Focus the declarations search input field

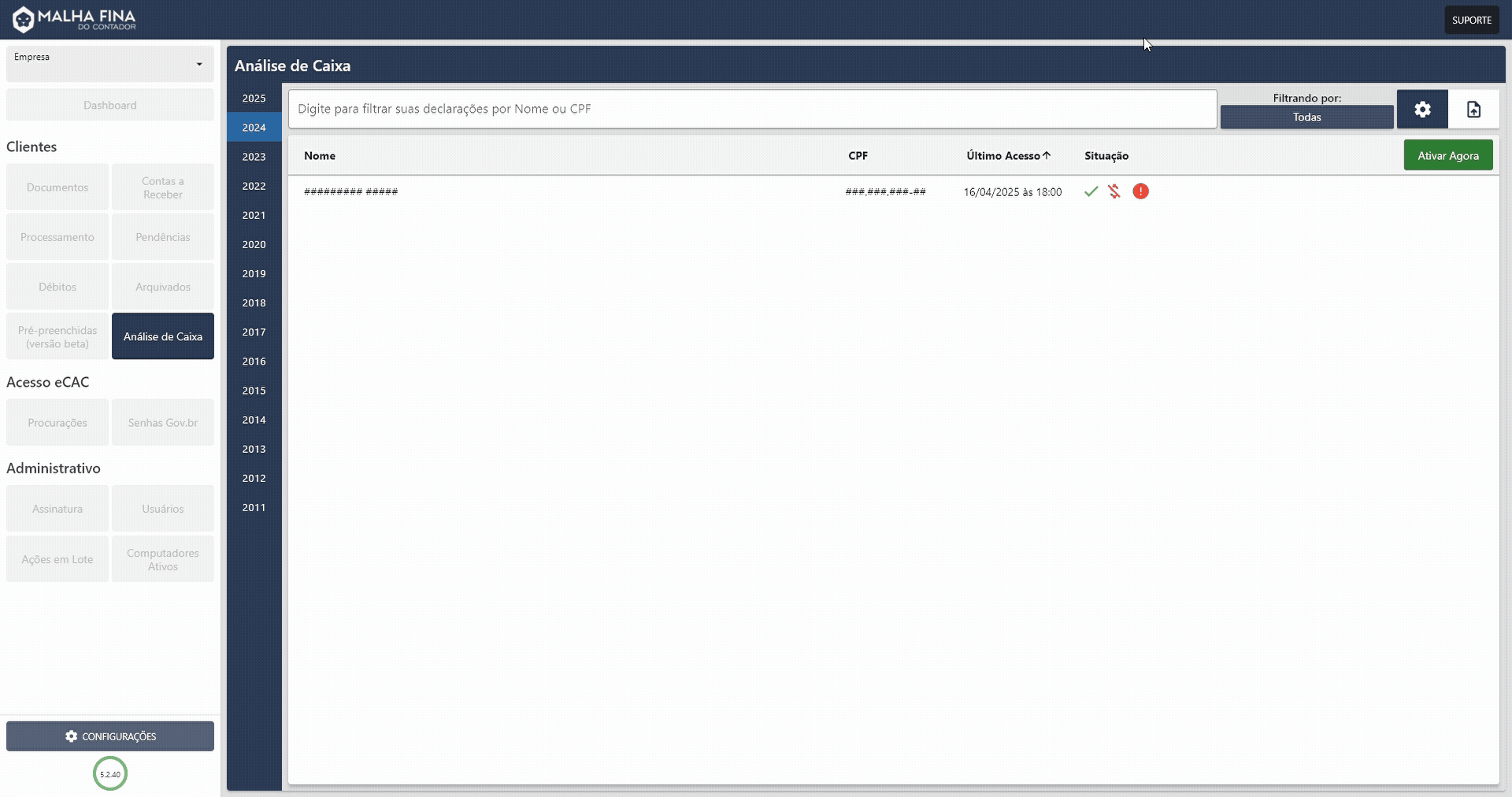tap(751, 109)
